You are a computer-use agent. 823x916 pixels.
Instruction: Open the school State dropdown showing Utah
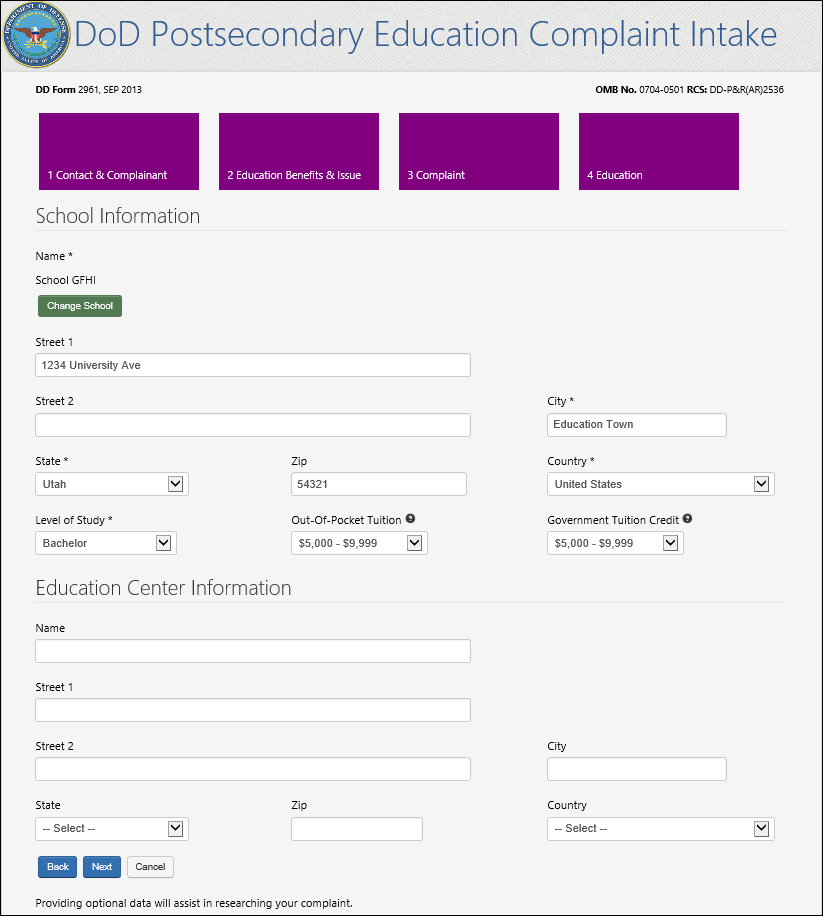point(112,484)
